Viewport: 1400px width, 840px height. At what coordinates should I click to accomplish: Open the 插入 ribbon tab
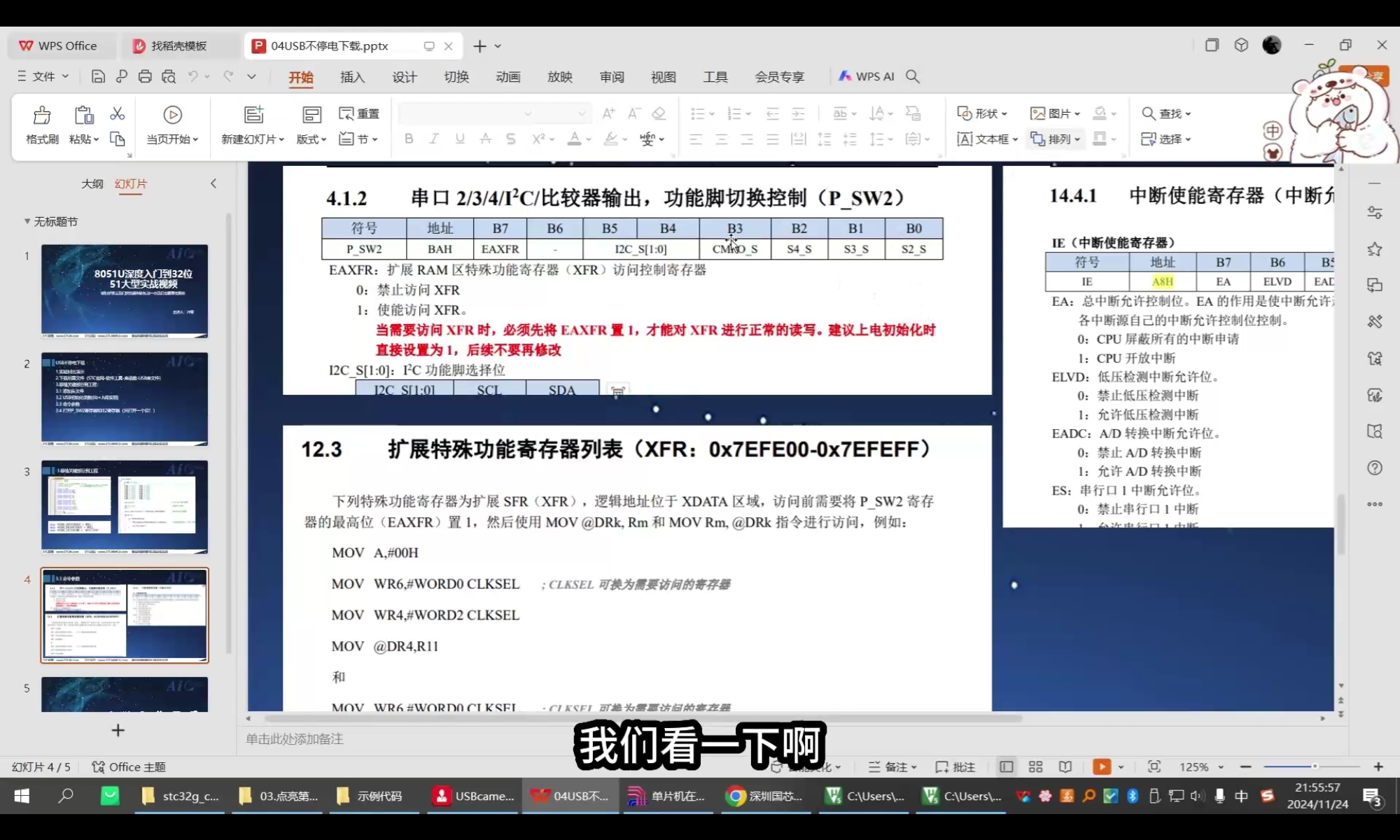(352, 77)
